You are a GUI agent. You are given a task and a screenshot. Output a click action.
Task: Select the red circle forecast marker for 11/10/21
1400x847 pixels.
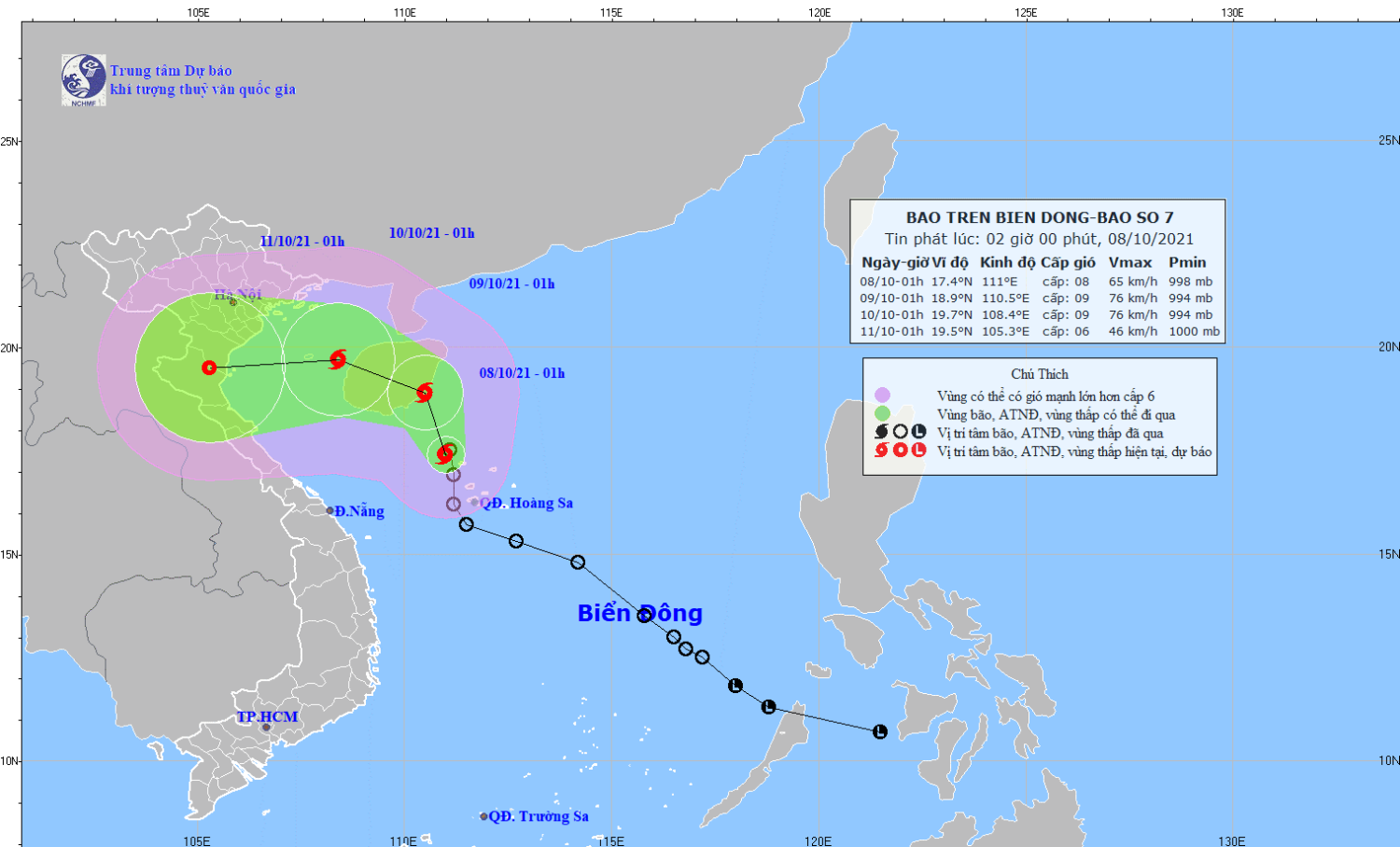click(209, 368)
